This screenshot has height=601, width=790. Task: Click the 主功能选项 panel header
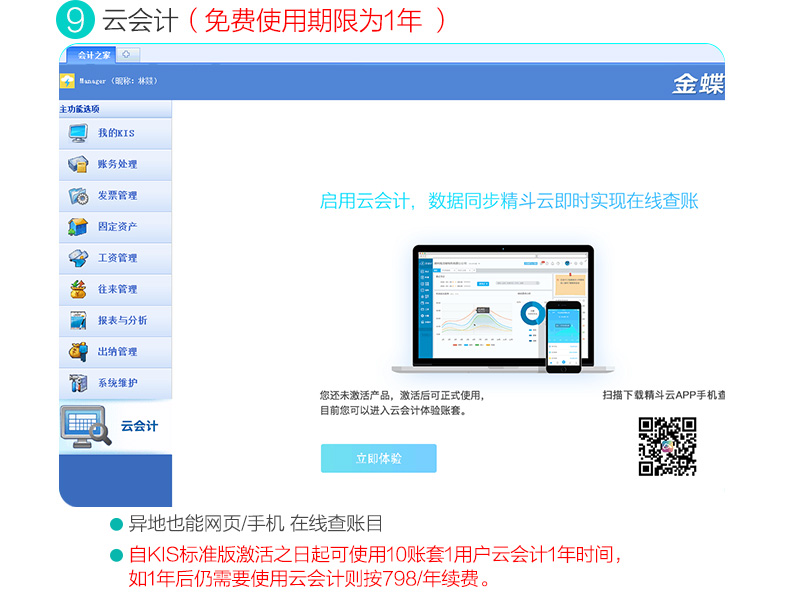coord(80,108)
